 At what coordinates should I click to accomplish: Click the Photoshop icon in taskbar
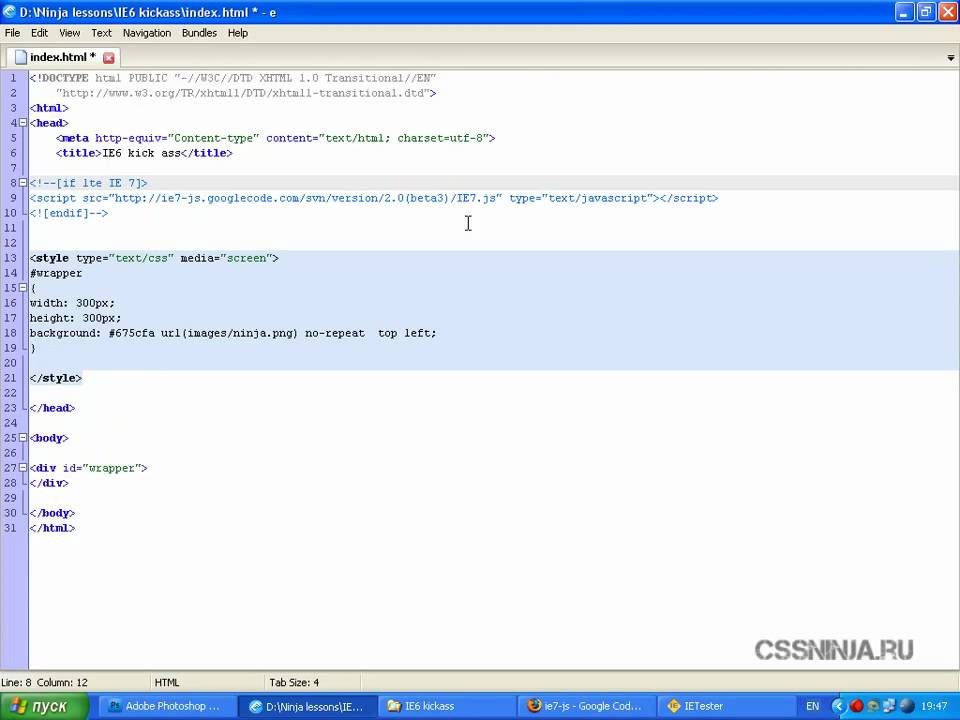pyautogui.click(x=114, y=706)
